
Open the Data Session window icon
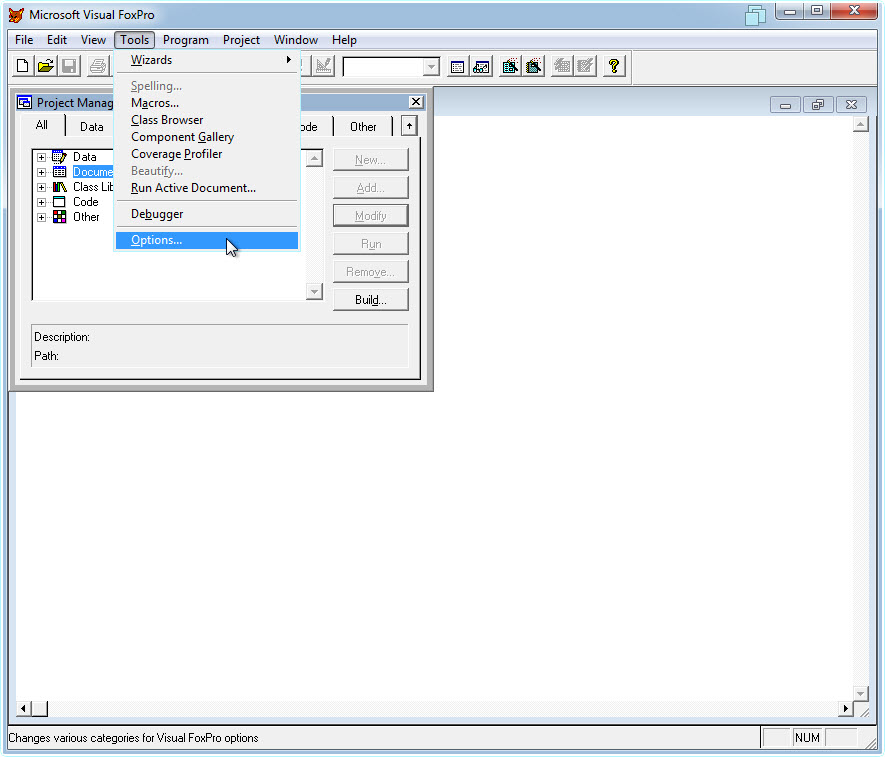coord(481,67)
